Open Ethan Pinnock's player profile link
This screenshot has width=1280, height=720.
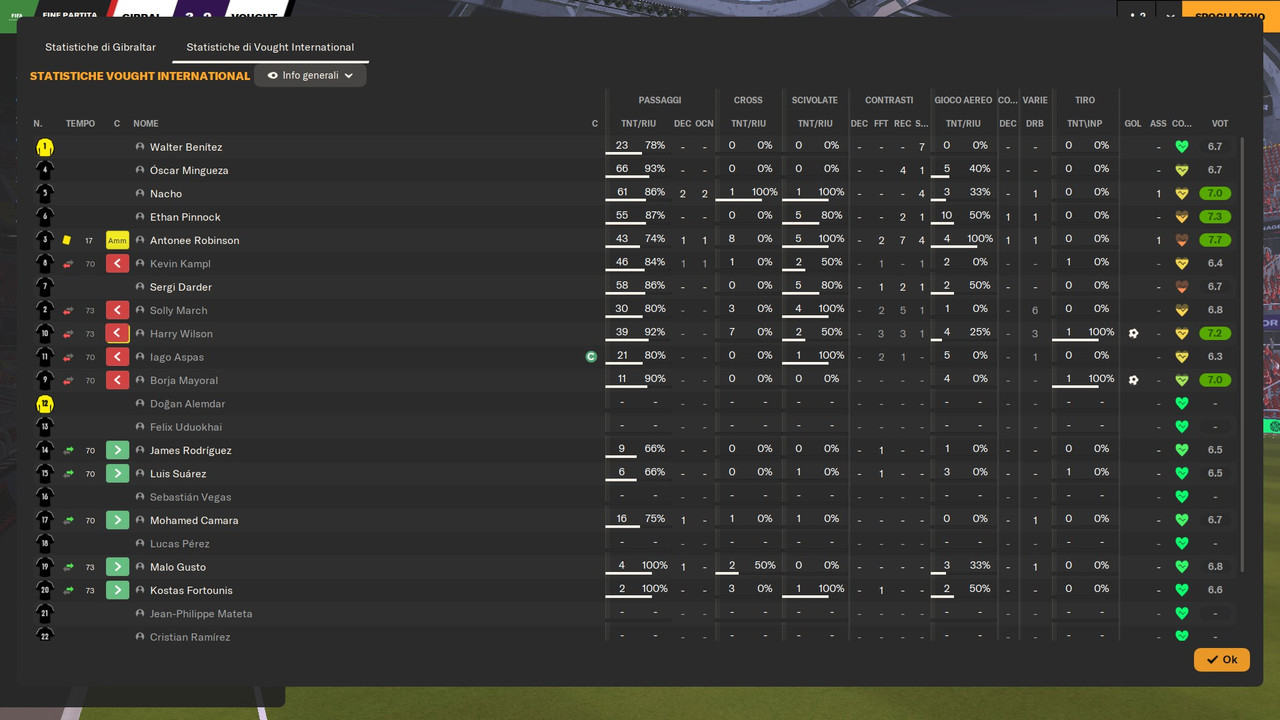185,217
